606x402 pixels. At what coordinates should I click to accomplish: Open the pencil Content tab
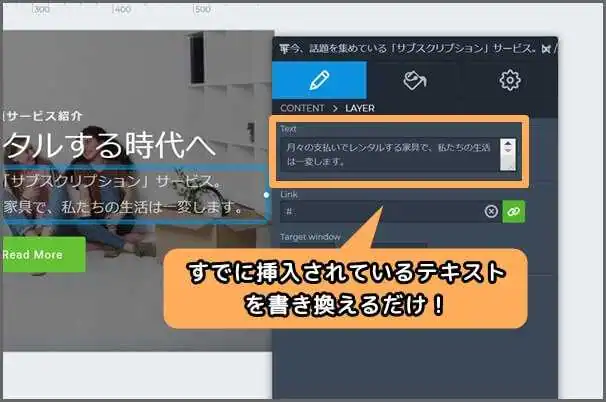pos(319,80)
